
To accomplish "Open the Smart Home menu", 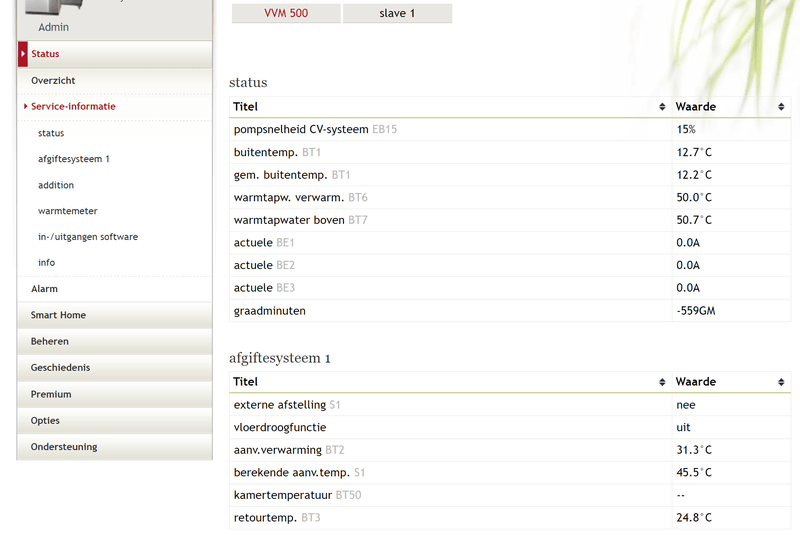I will click(x=115, y=315).
